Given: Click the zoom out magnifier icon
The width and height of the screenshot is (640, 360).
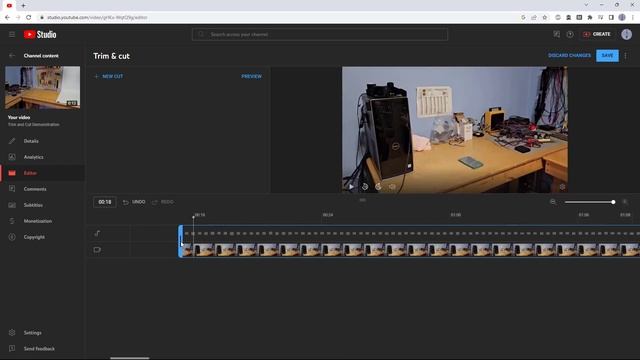Looking at the screenshot, I should [x=553, y=202].
